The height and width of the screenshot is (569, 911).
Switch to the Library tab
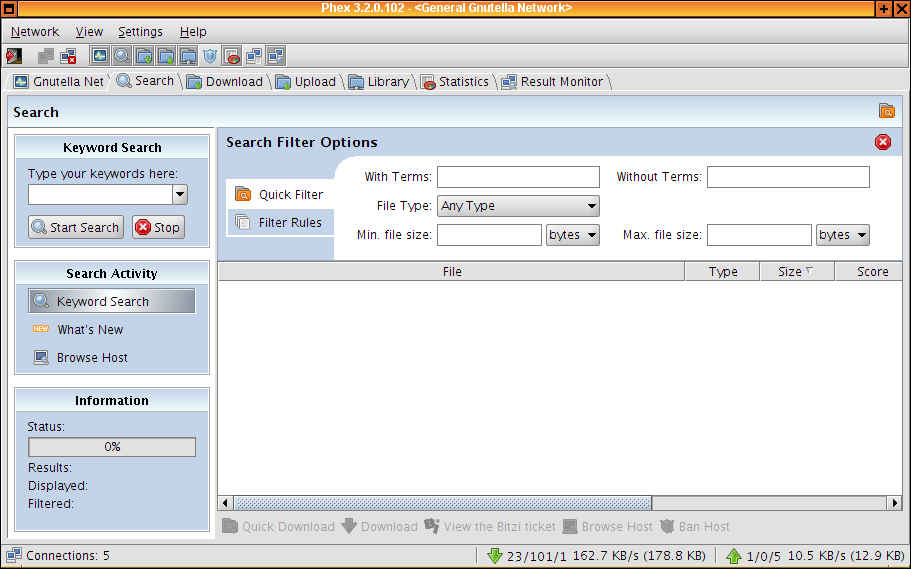coord(379,82)
